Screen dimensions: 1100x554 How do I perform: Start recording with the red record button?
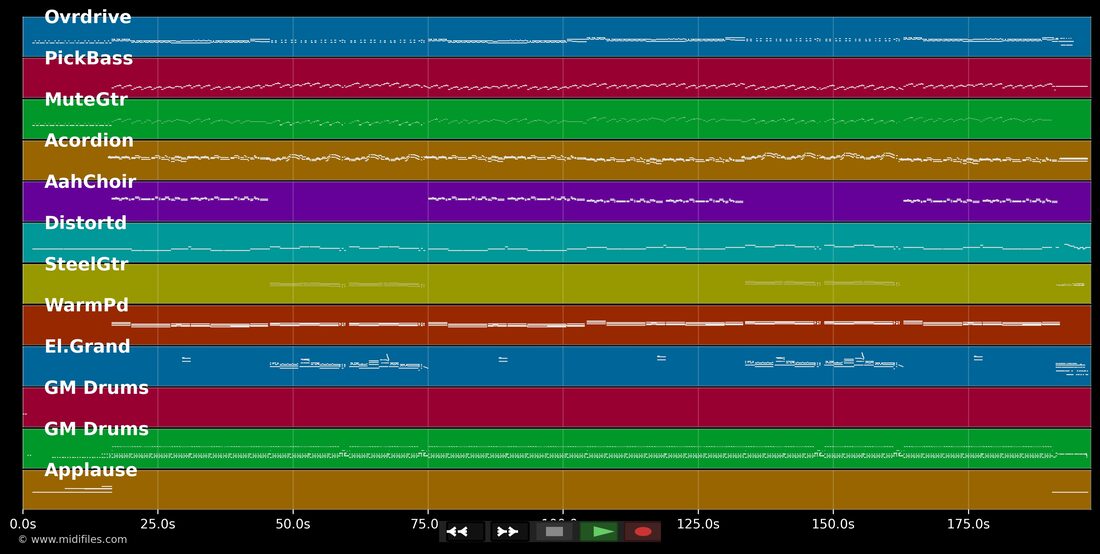pos(643,532)
